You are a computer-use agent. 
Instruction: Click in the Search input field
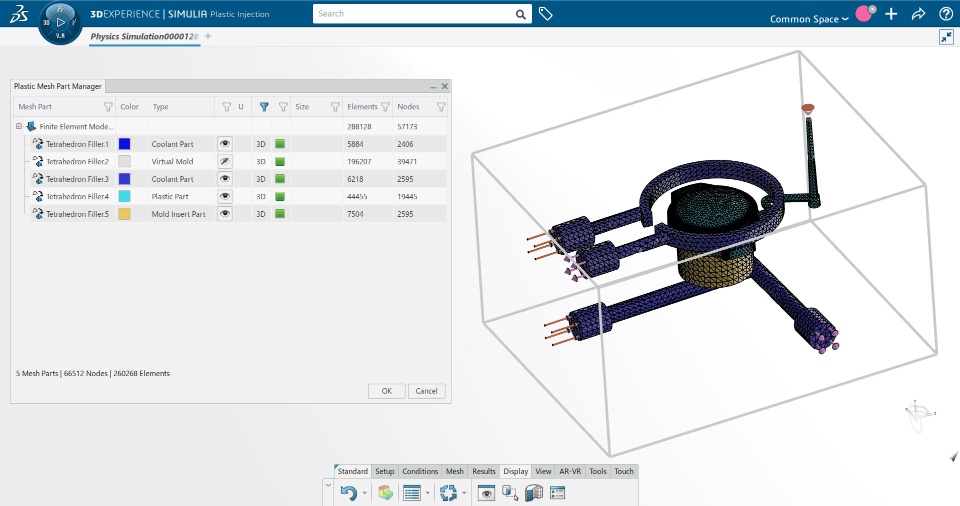coord(414,14)
